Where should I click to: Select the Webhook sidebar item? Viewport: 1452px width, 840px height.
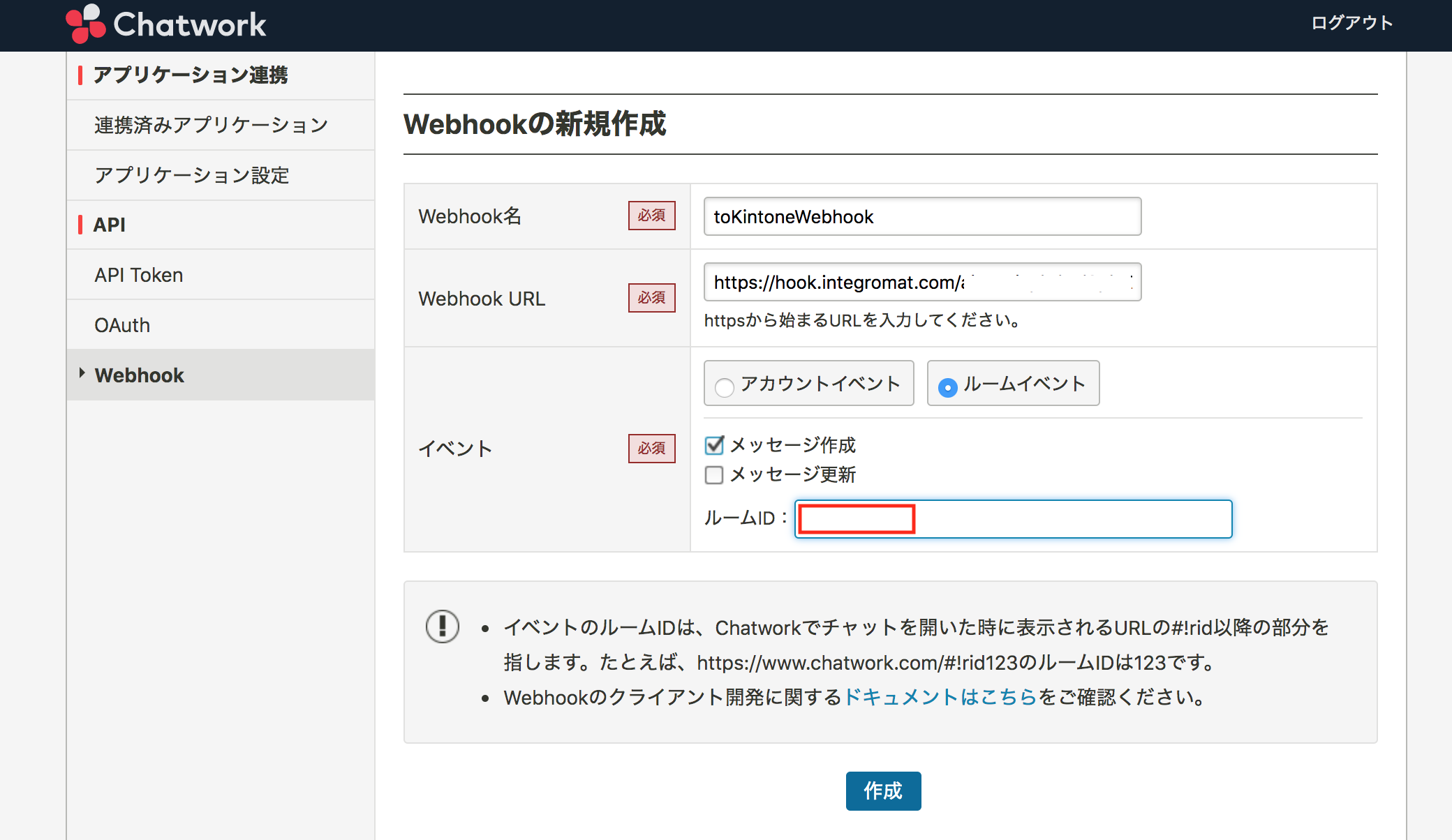140,375
